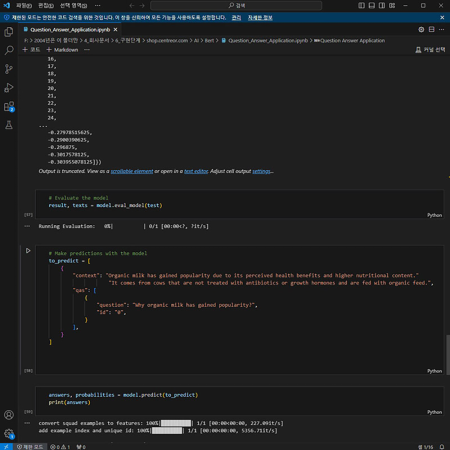Open the Source Control view
This screenshot has width=450, height=450.
pos(9,69)
